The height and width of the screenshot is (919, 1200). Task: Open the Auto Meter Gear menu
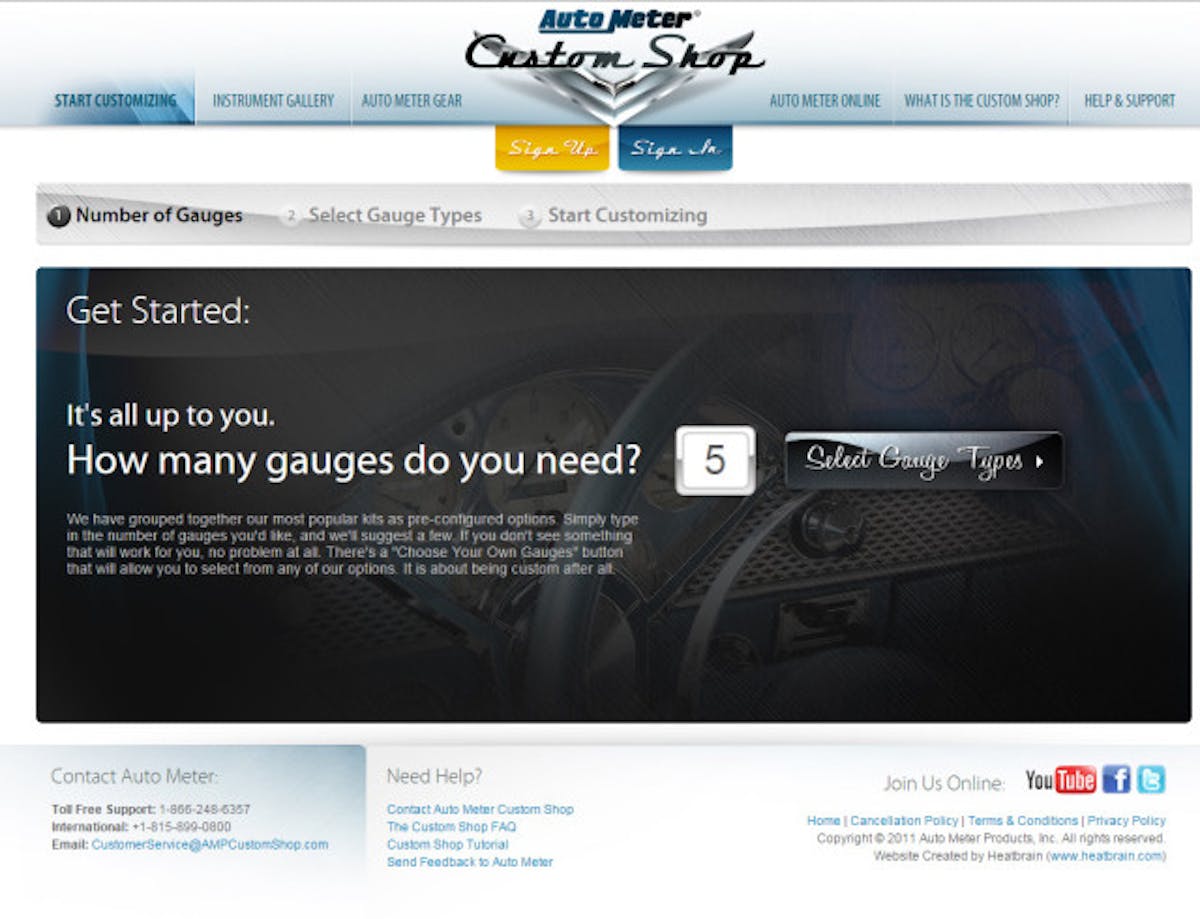[412, 100]
